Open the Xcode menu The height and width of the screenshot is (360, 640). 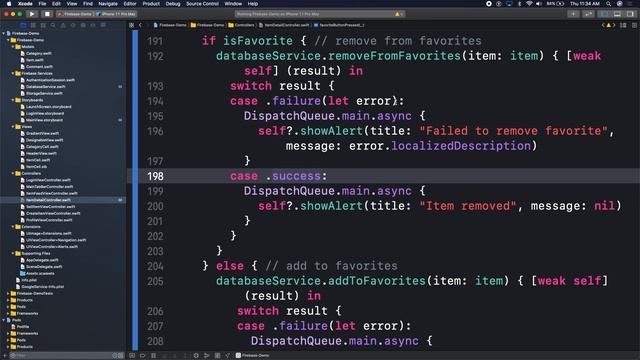[x=25, y=4]
